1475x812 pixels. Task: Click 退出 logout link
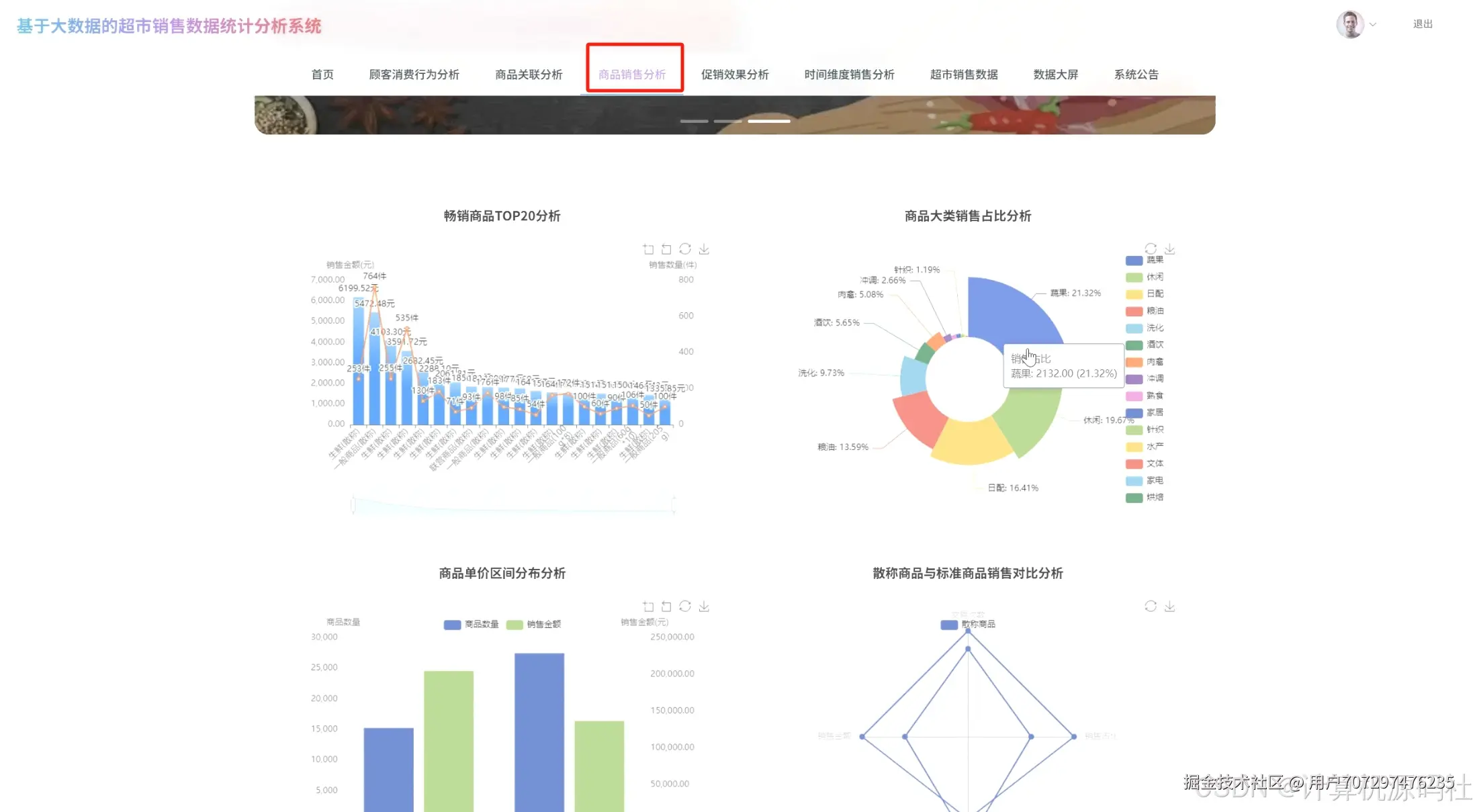click(1423, 24)
